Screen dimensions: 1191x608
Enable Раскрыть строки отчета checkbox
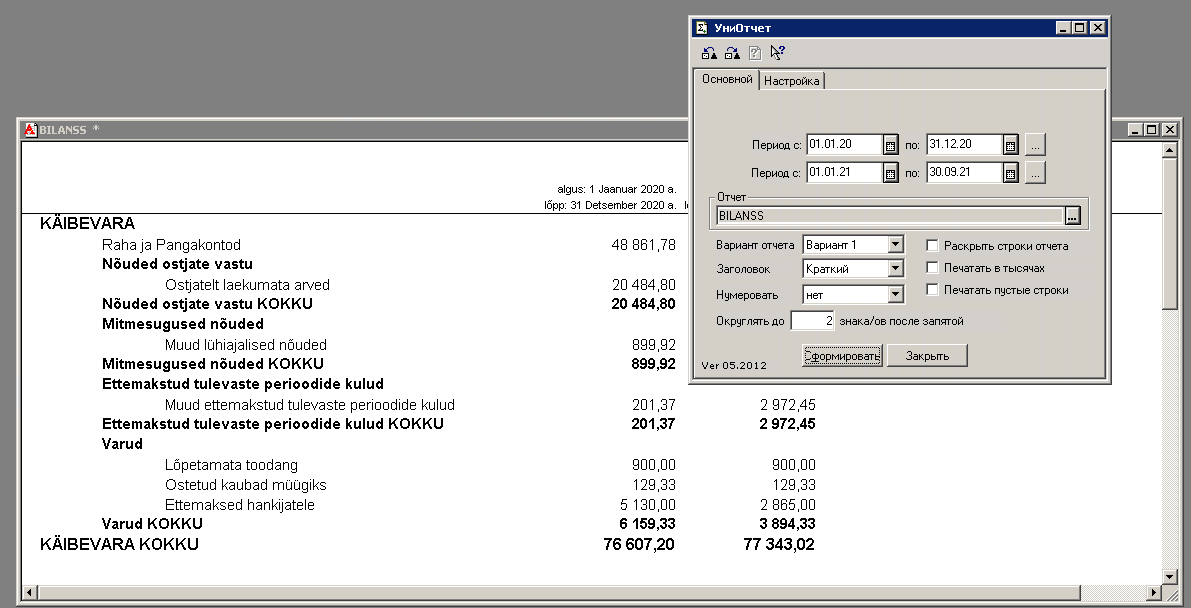click(x=933, y=245)
